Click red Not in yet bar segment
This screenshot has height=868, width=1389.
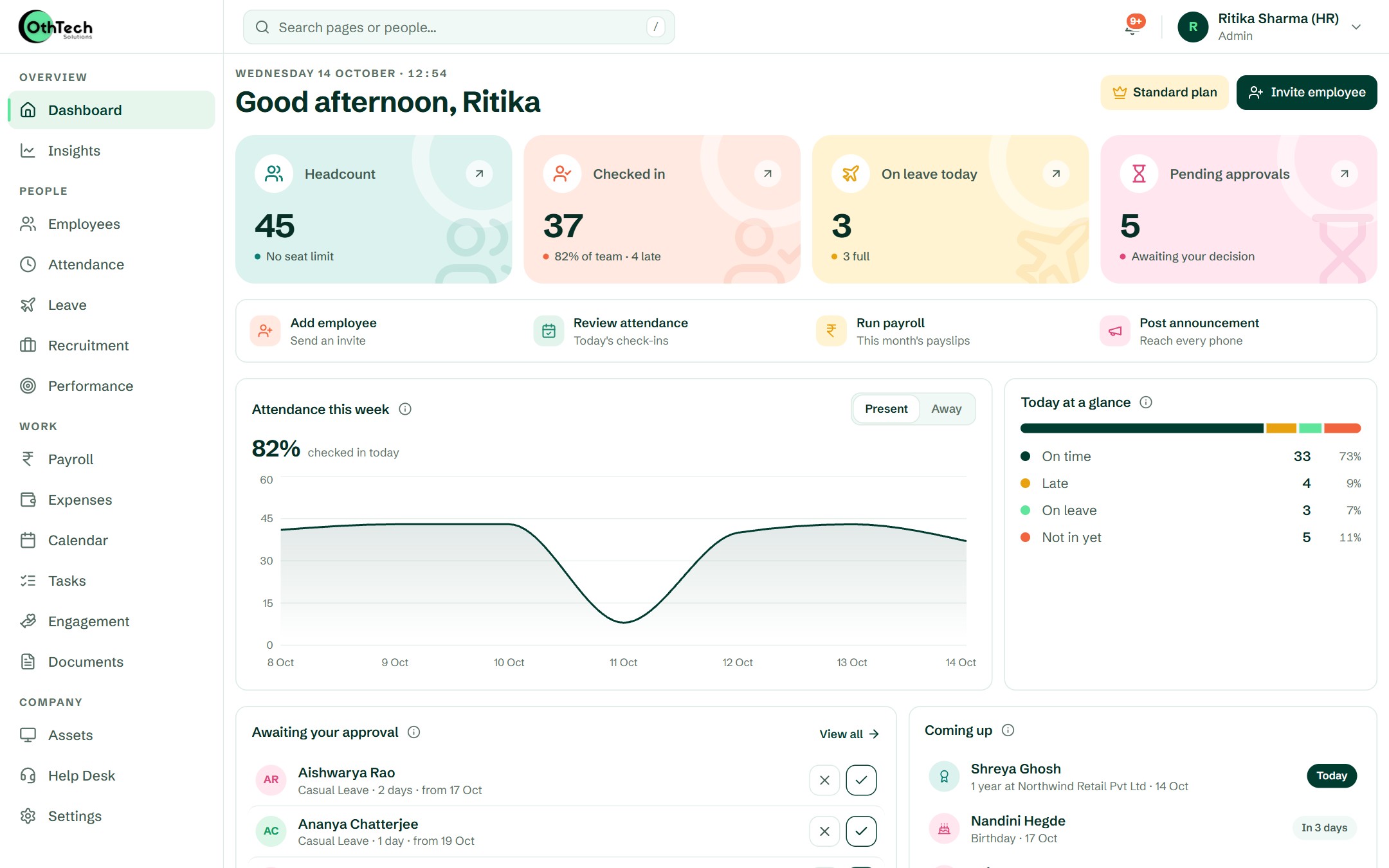[x=1343, y=428]
